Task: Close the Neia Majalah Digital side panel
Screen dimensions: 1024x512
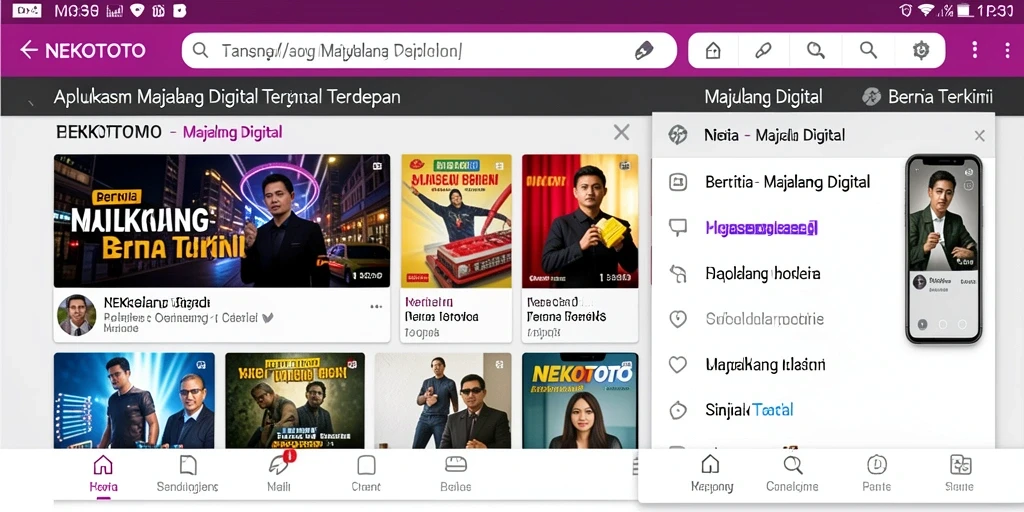Action: tap(979, 136)
